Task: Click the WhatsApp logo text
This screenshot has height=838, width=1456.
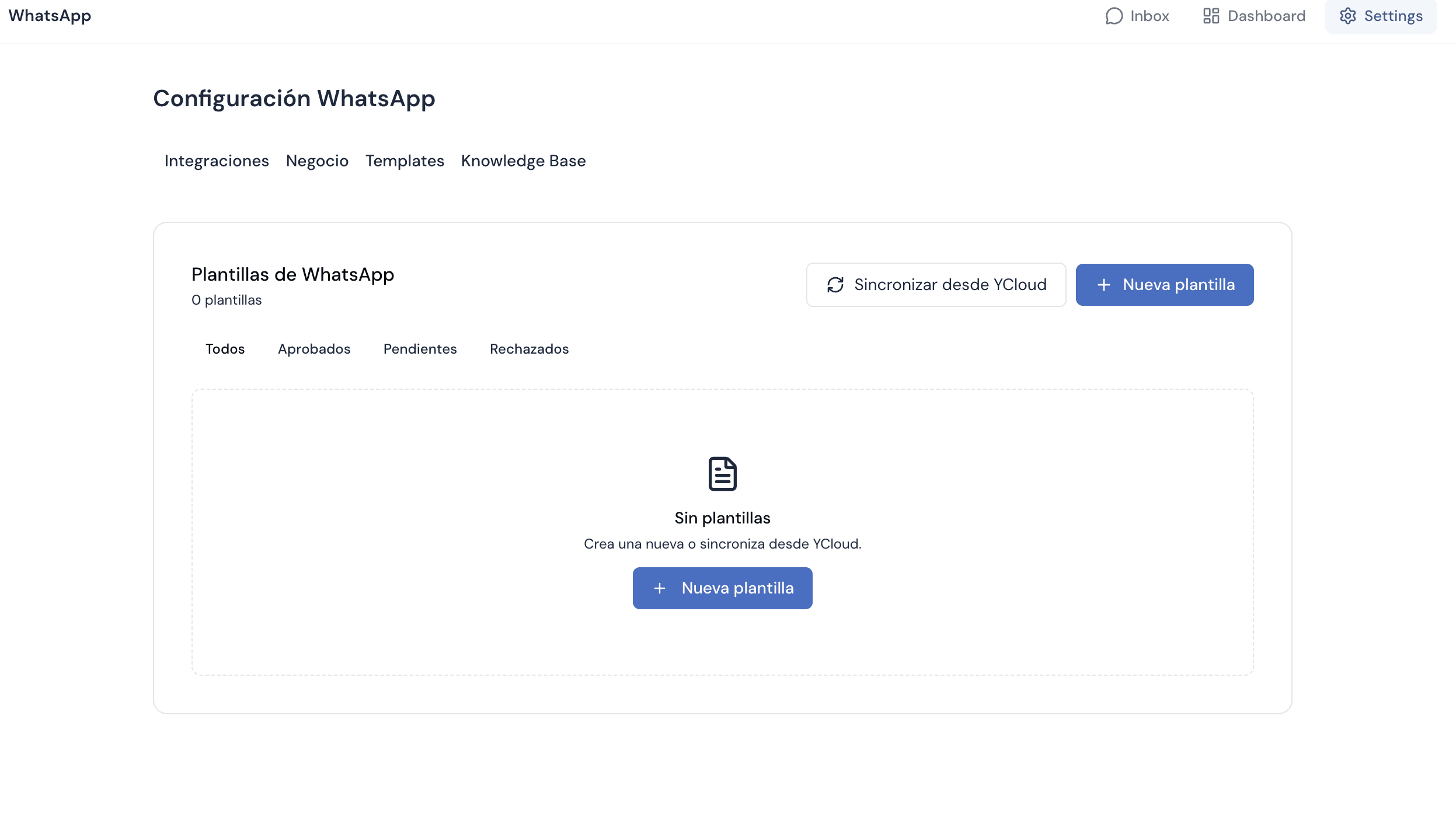Action: coord(50,16)
